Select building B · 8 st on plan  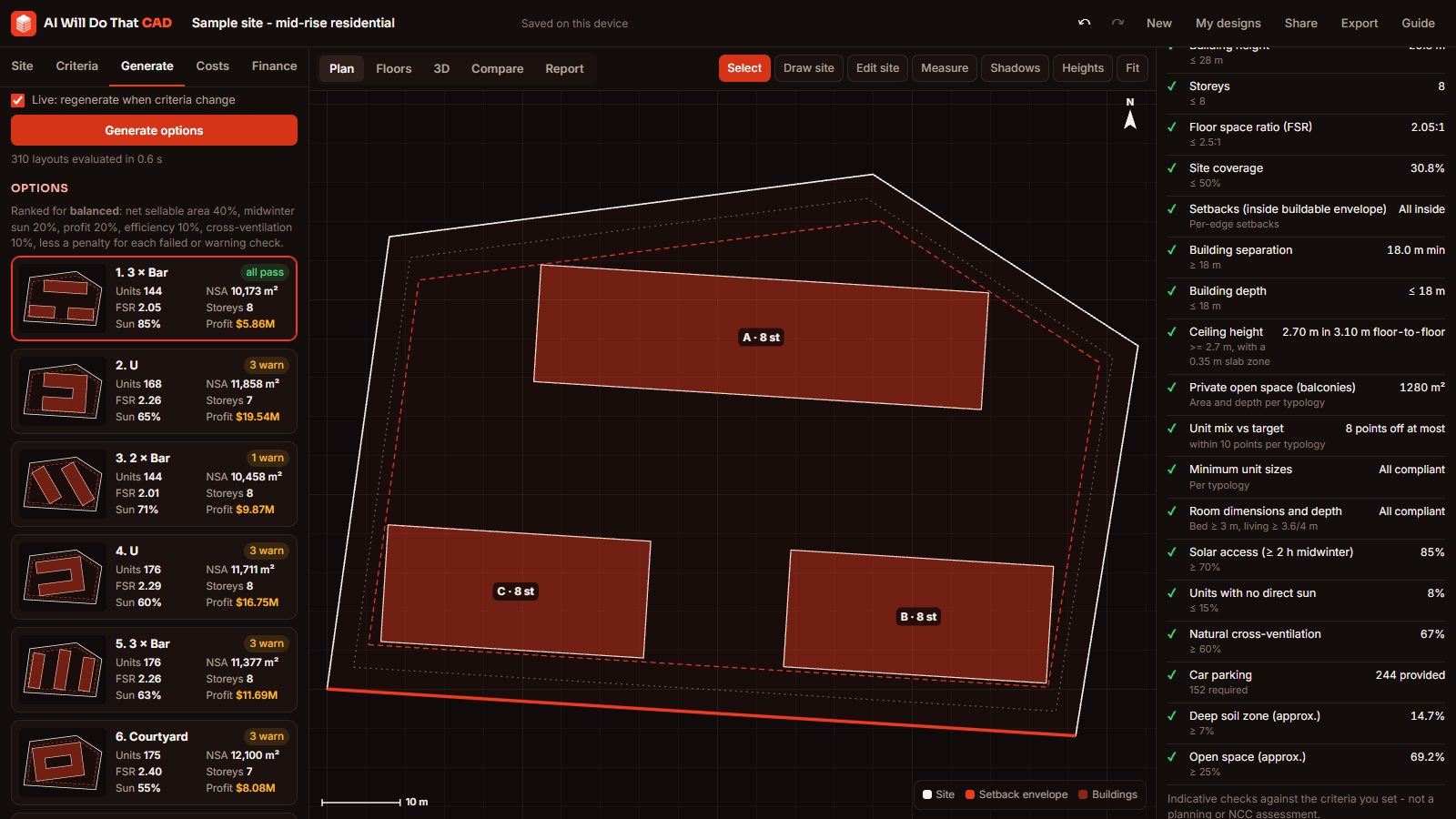tap(918, 616)
